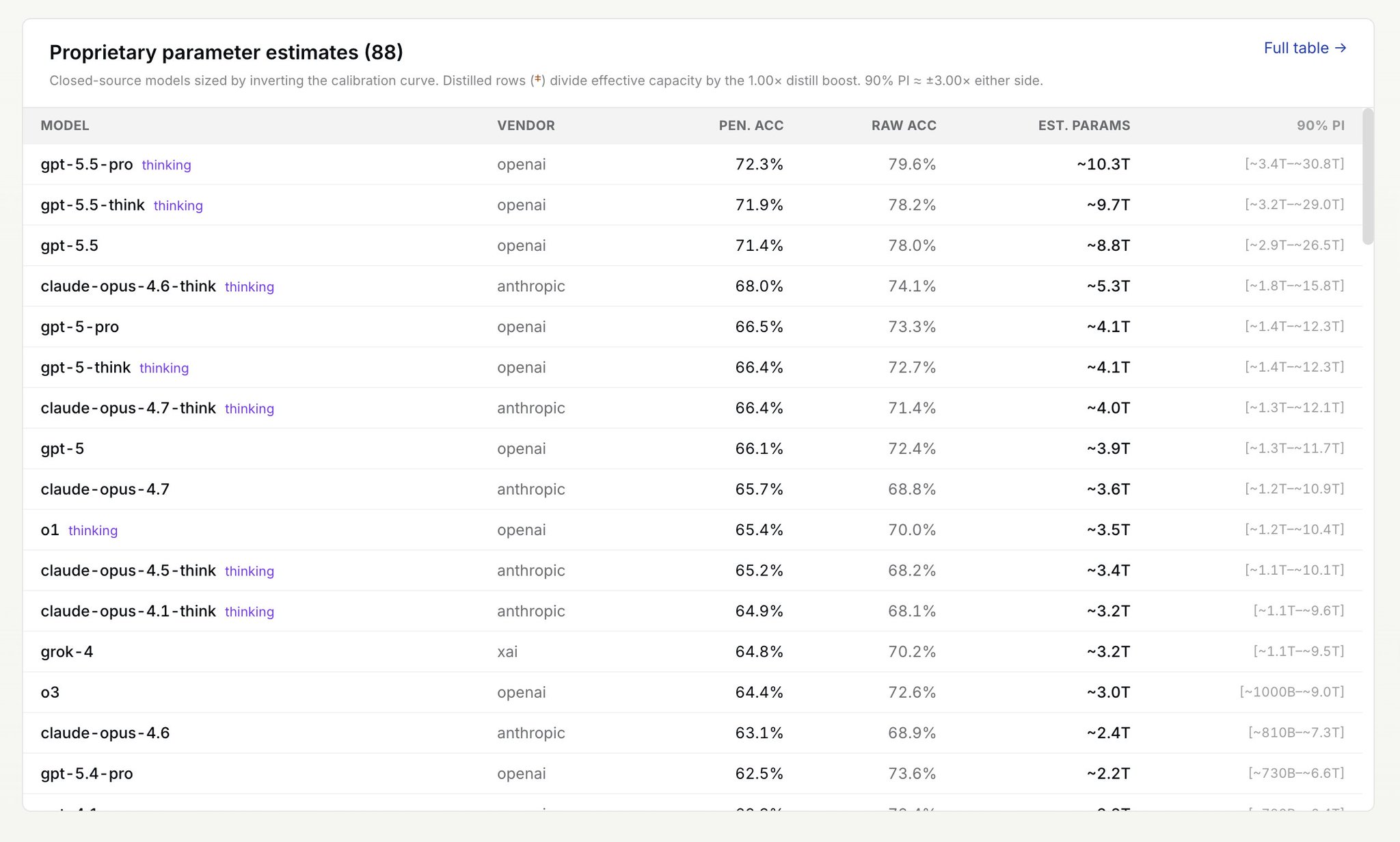Click the EST. PARAMS column header
Viewport: 1400px width, 842px height.
point(1083,126)
